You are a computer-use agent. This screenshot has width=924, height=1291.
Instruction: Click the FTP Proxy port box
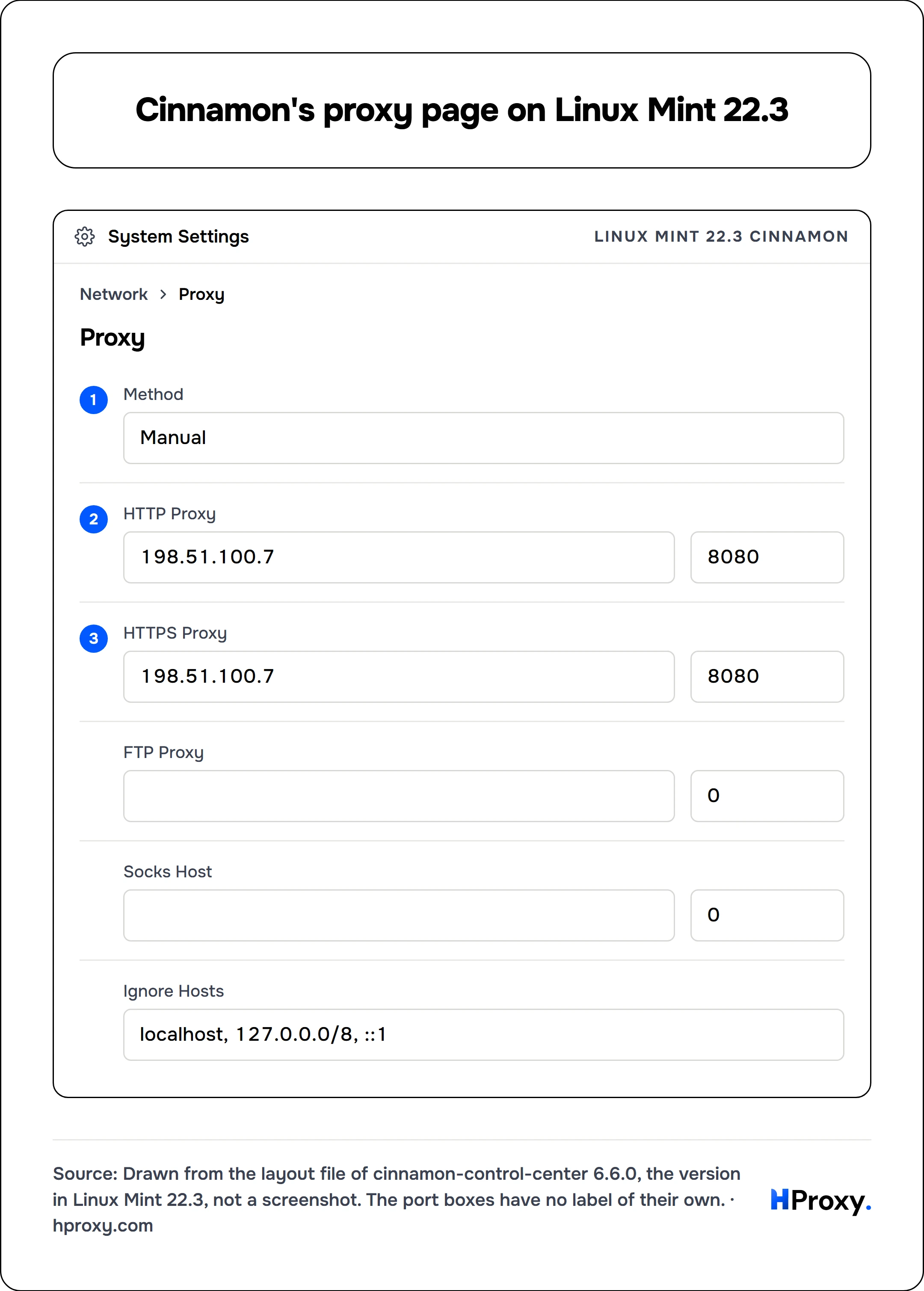pos(767,796)
